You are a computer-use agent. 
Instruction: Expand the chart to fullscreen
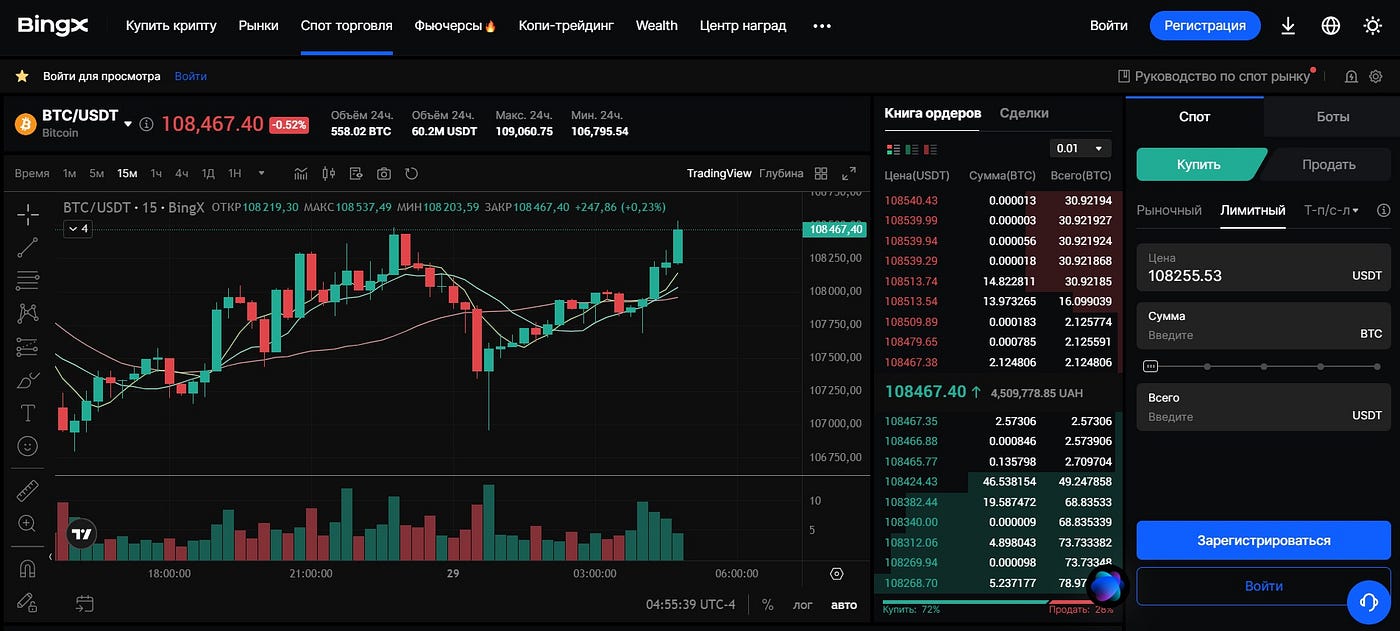pyautogui.click(x=849, y=173)
